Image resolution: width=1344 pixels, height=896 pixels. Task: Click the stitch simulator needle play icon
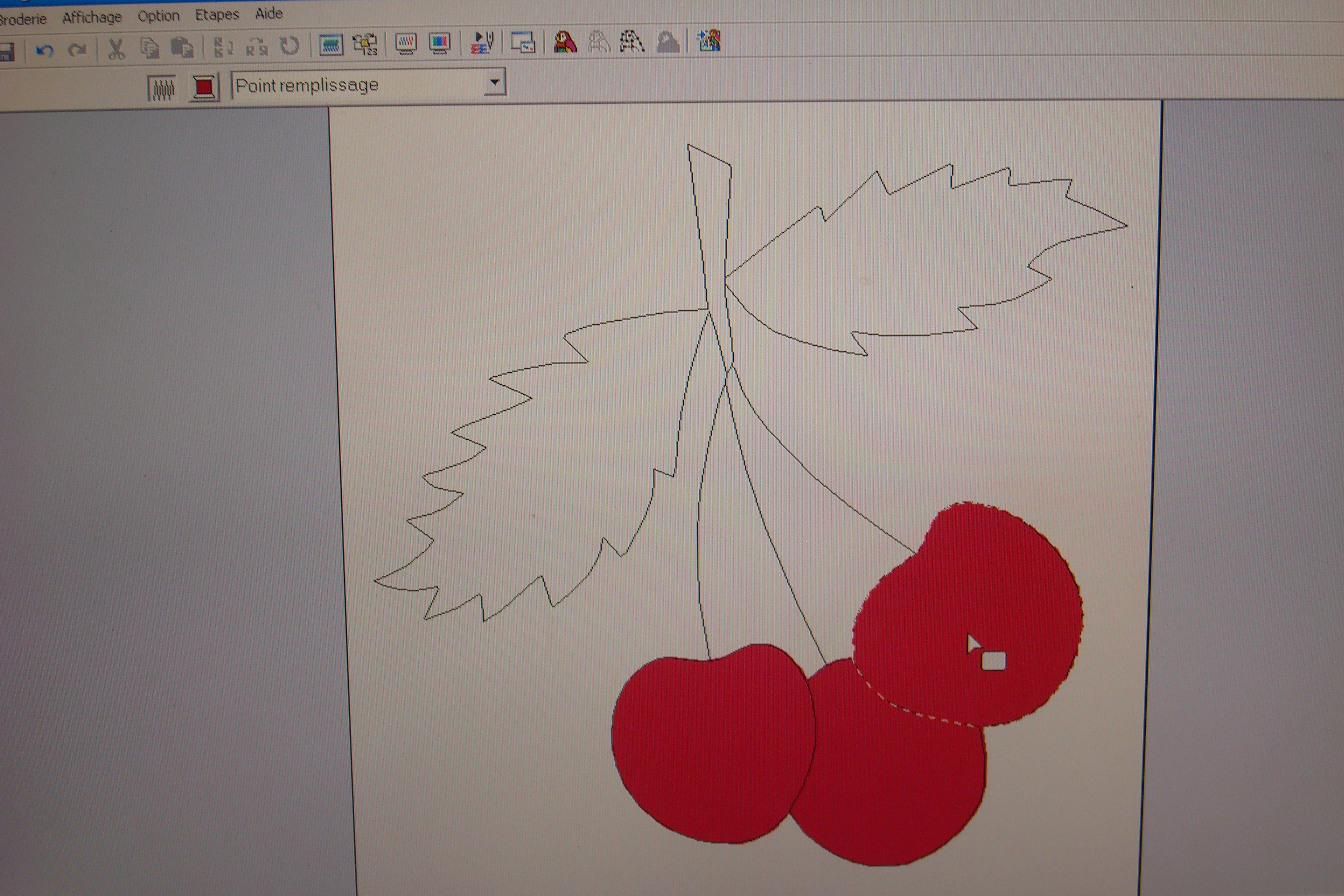pos(482,43)
